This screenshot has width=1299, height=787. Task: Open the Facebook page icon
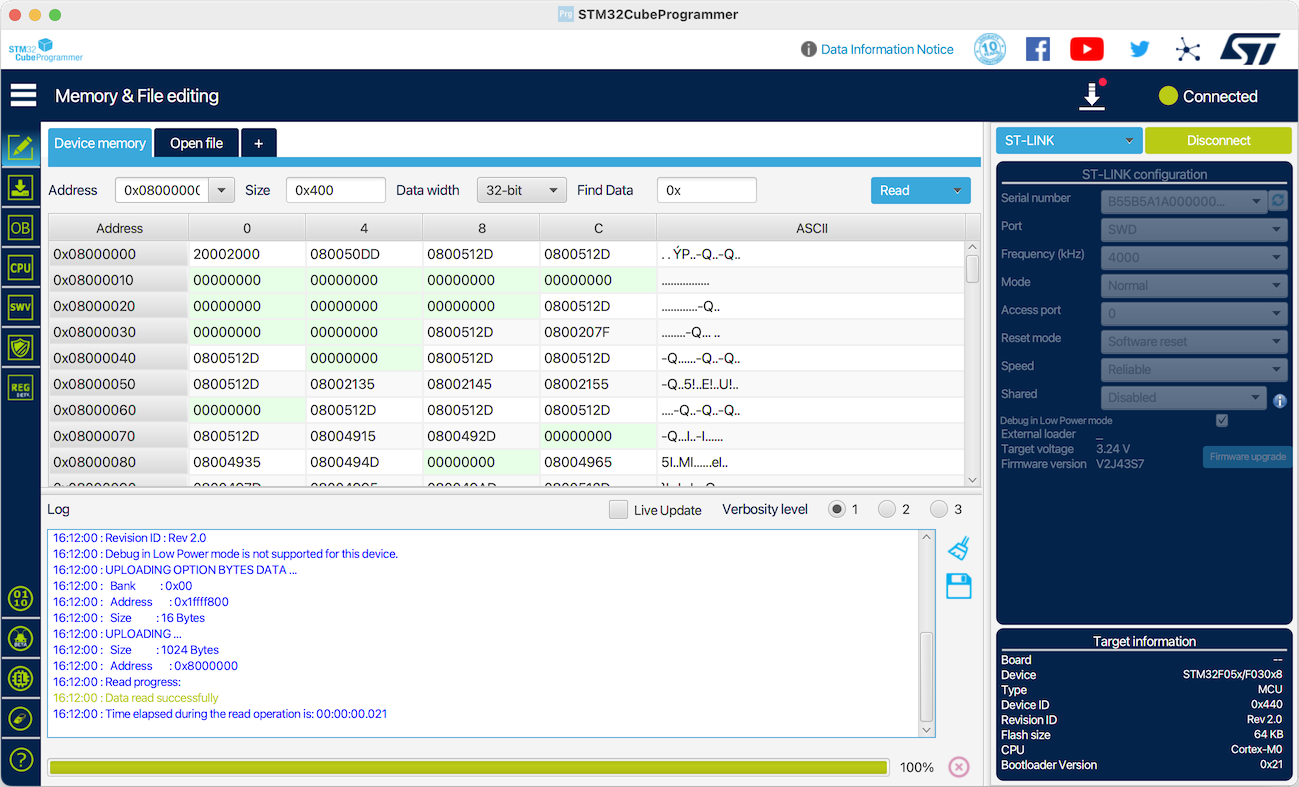tap(1038, 49)
